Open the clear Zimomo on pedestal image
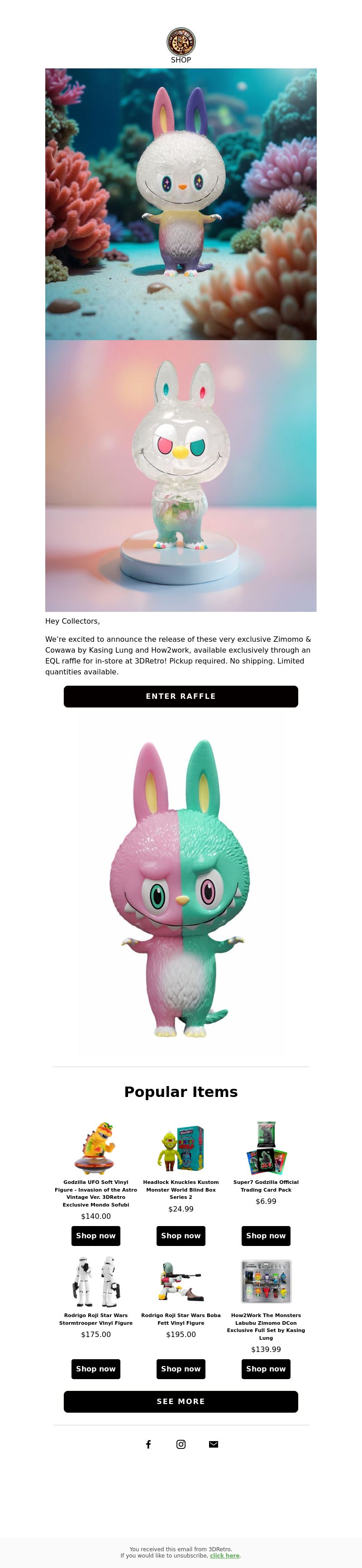 181,476
